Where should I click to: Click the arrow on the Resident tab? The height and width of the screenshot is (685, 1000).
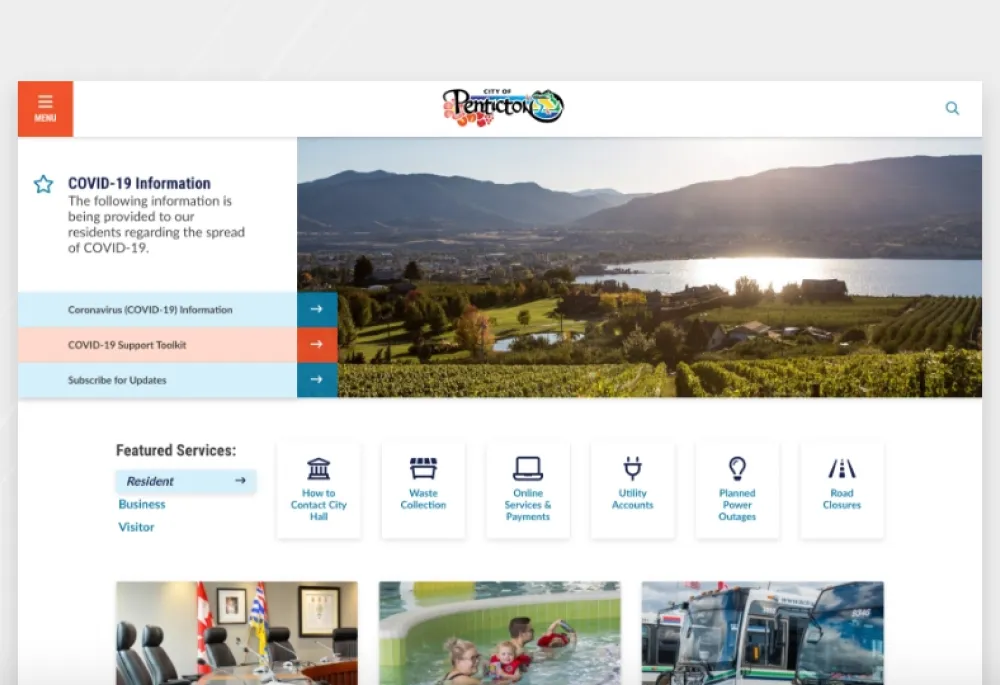point(240,481)
